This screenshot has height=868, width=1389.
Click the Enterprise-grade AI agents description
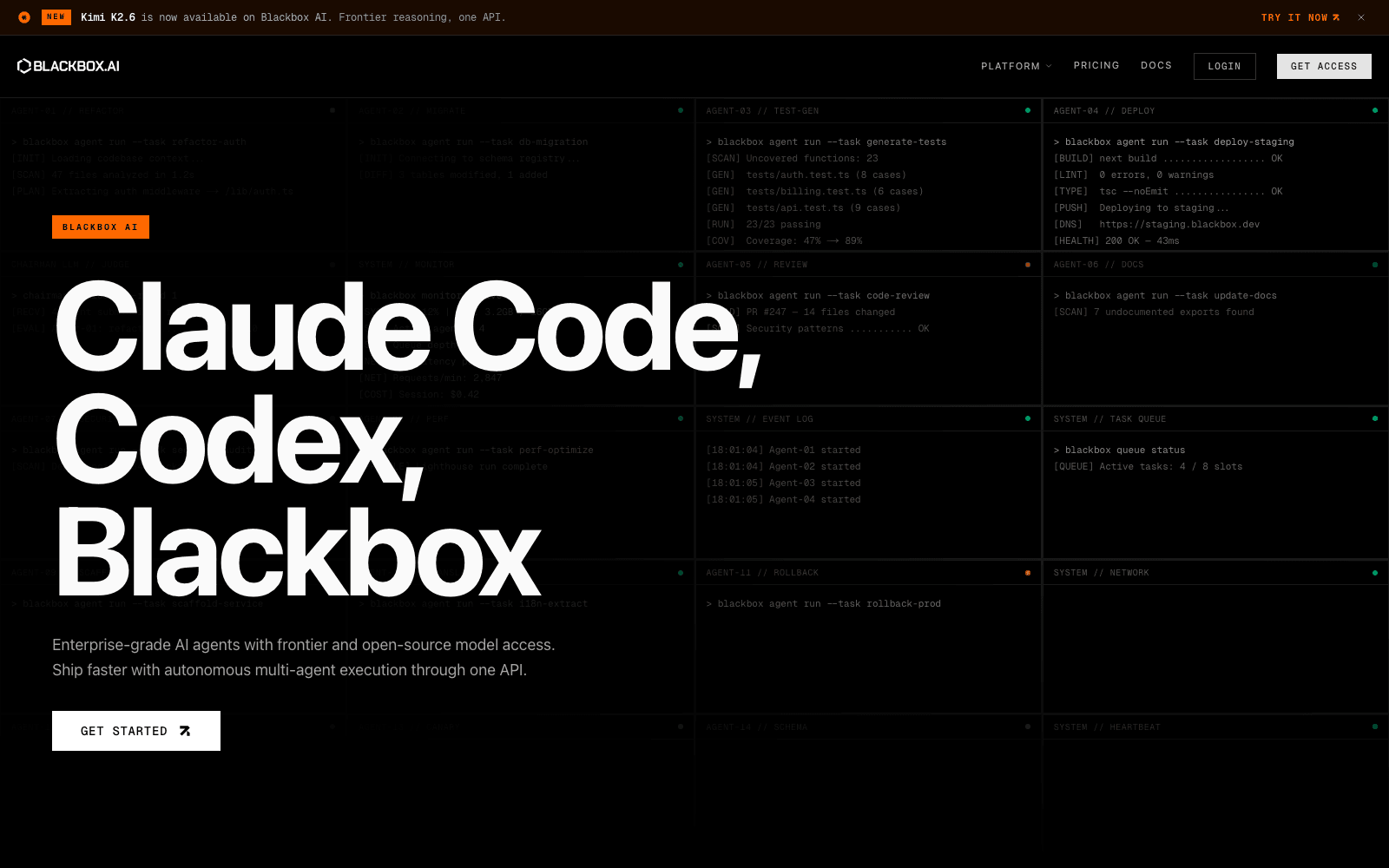(304, 657)
